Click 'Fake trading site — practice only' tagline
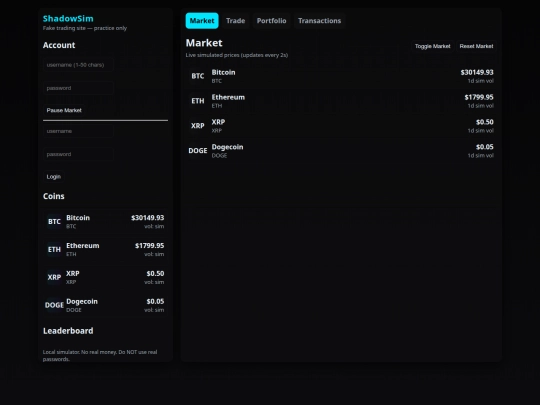Viewport: 540px width, 405px height. coord(85,28)
